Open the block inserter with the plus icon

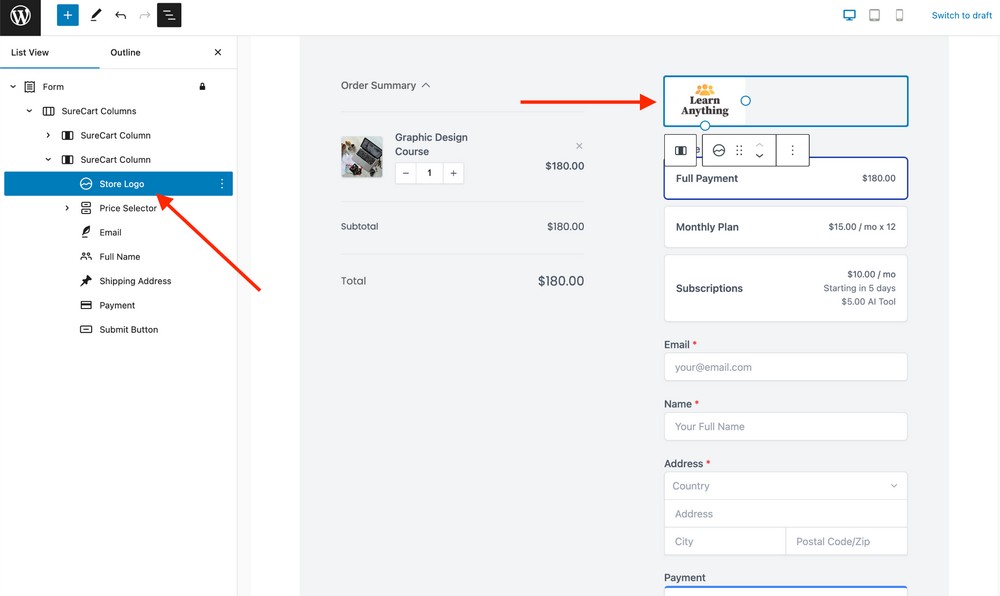coord(66,15)
